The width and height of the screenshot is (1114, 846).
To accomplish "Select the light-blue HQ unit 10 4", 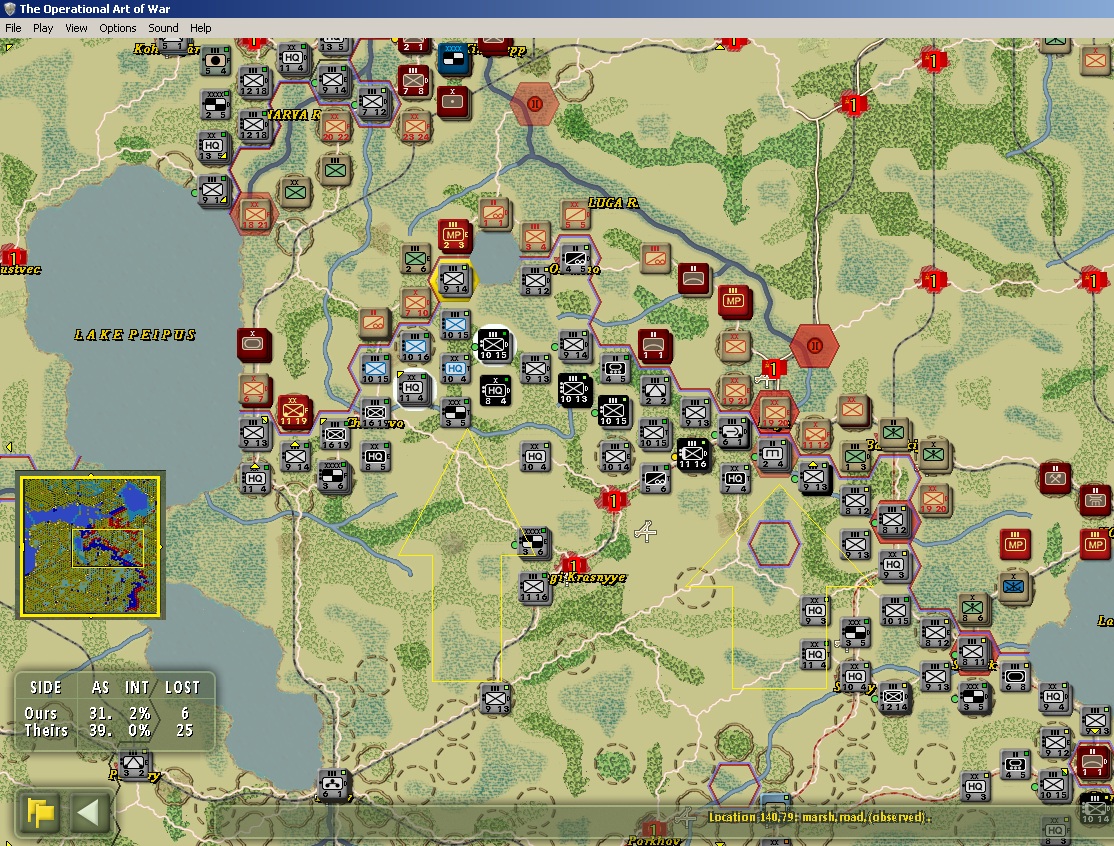I will 455,368.
